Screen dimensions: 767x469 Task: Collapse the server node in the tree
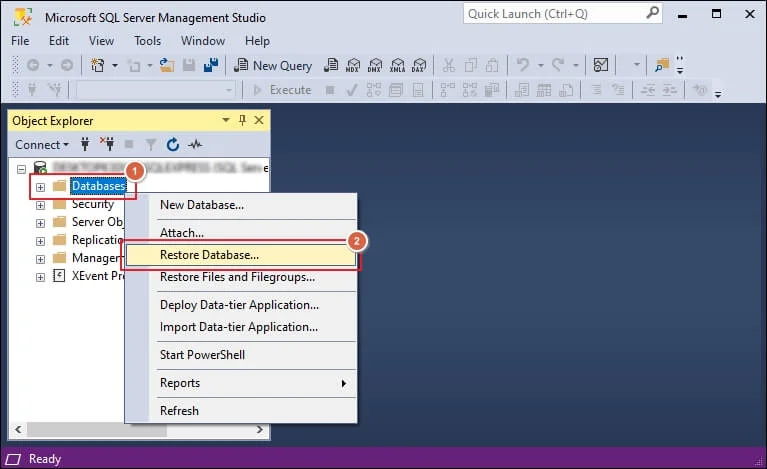click(x=22, y=169)
